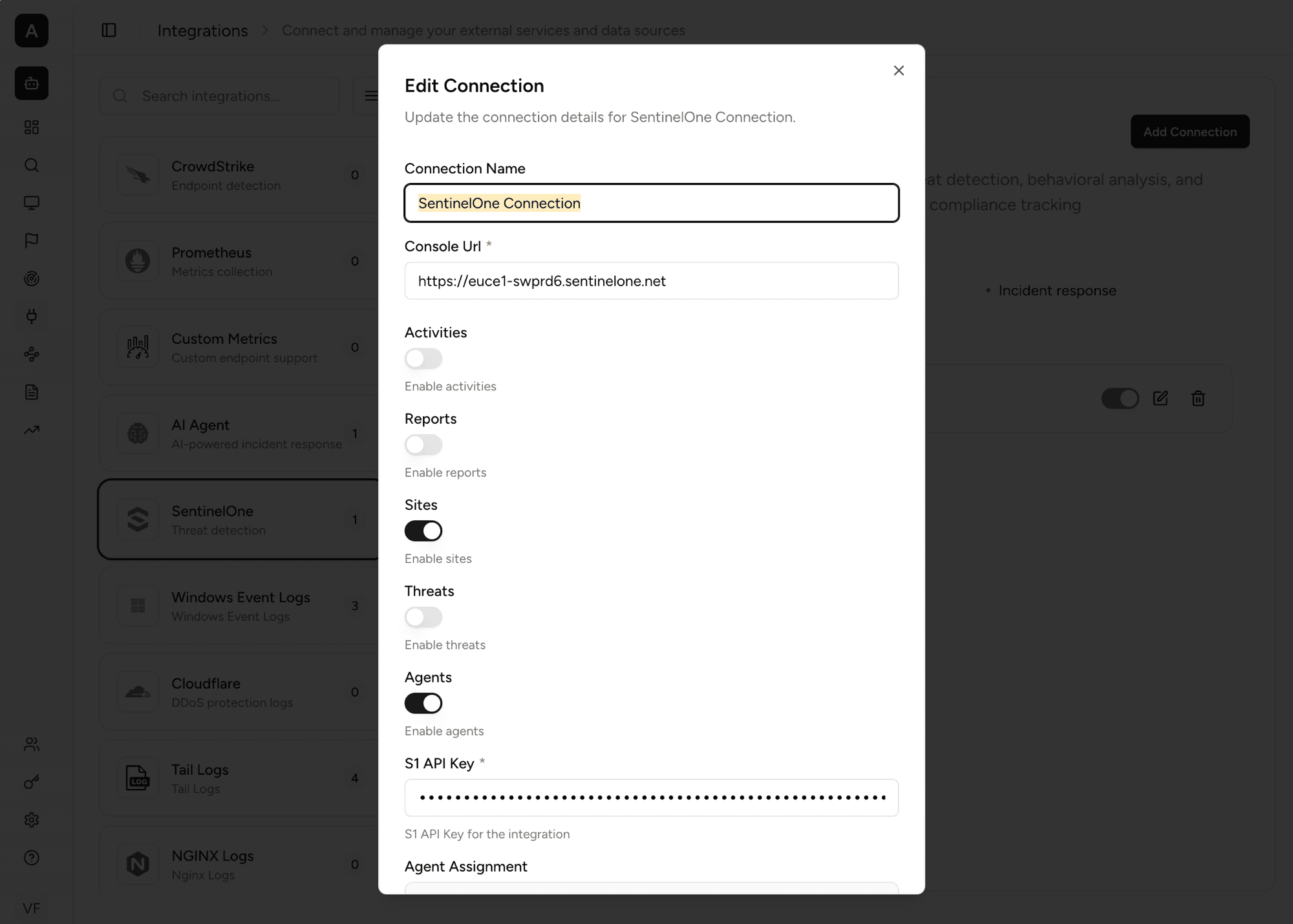Click the Console Url input field
The height and width of the screenshot is (924, 1293).
click(x=651, y=280)
